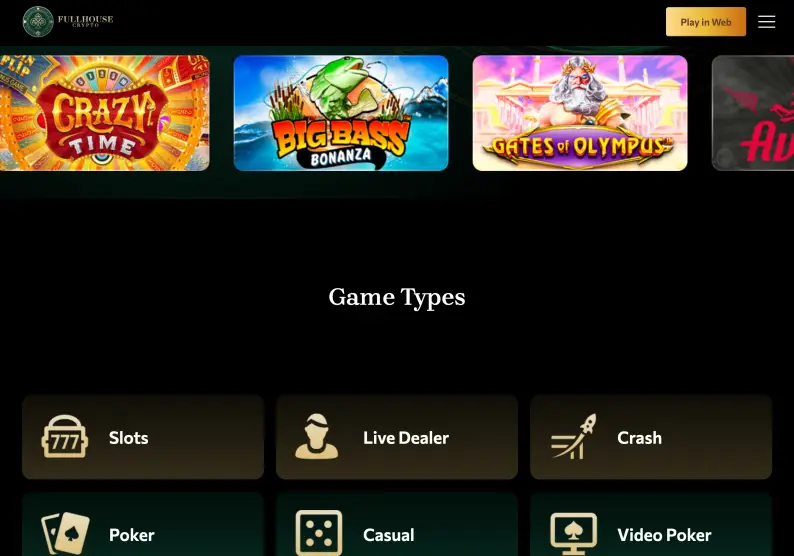Viewport: 794px width, 556px height.
Task: Choose the Crash game type label
Action: (639, 438)
